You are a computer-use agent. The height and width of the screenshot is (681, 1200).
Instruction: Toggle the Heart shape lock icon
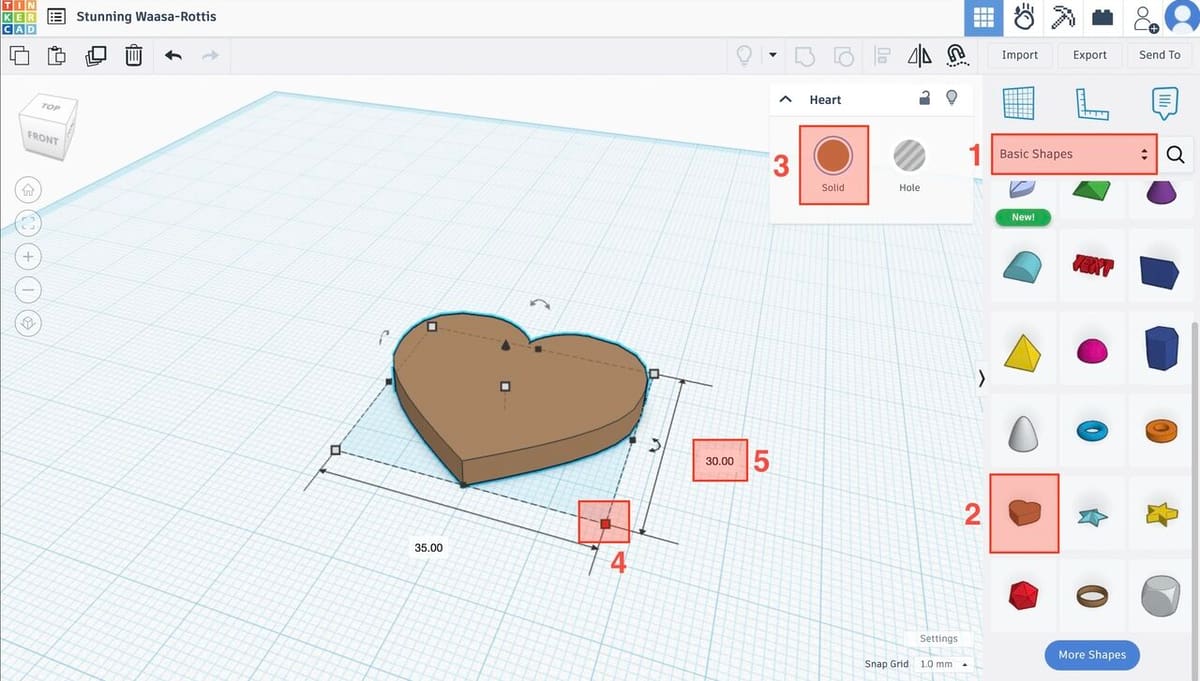tap(925, 97)
